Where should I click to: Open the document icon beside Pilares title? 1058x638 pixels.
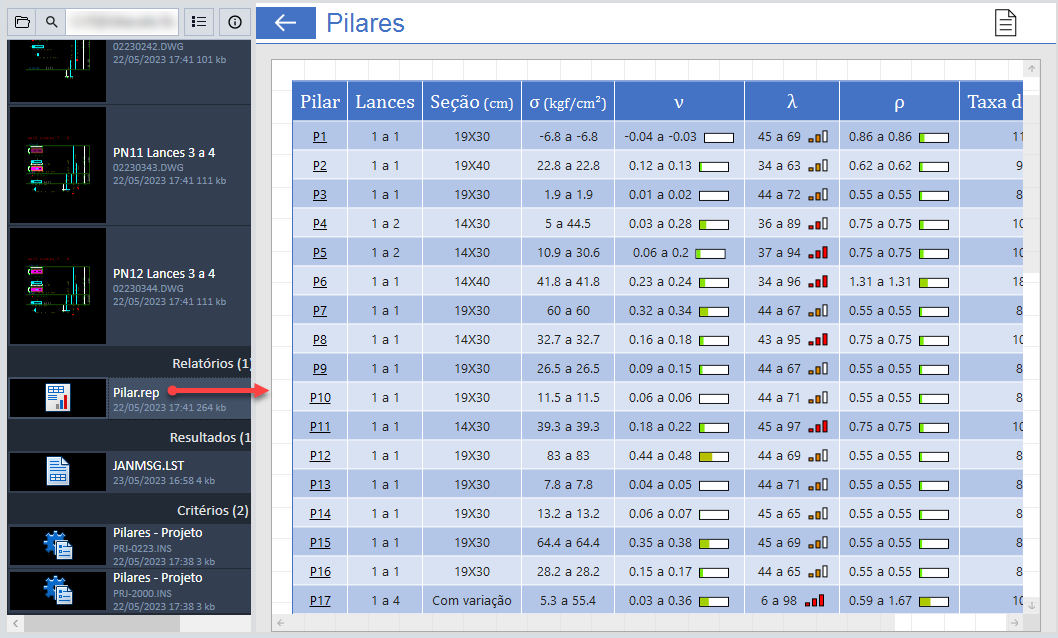click(x=1005, y=23)
